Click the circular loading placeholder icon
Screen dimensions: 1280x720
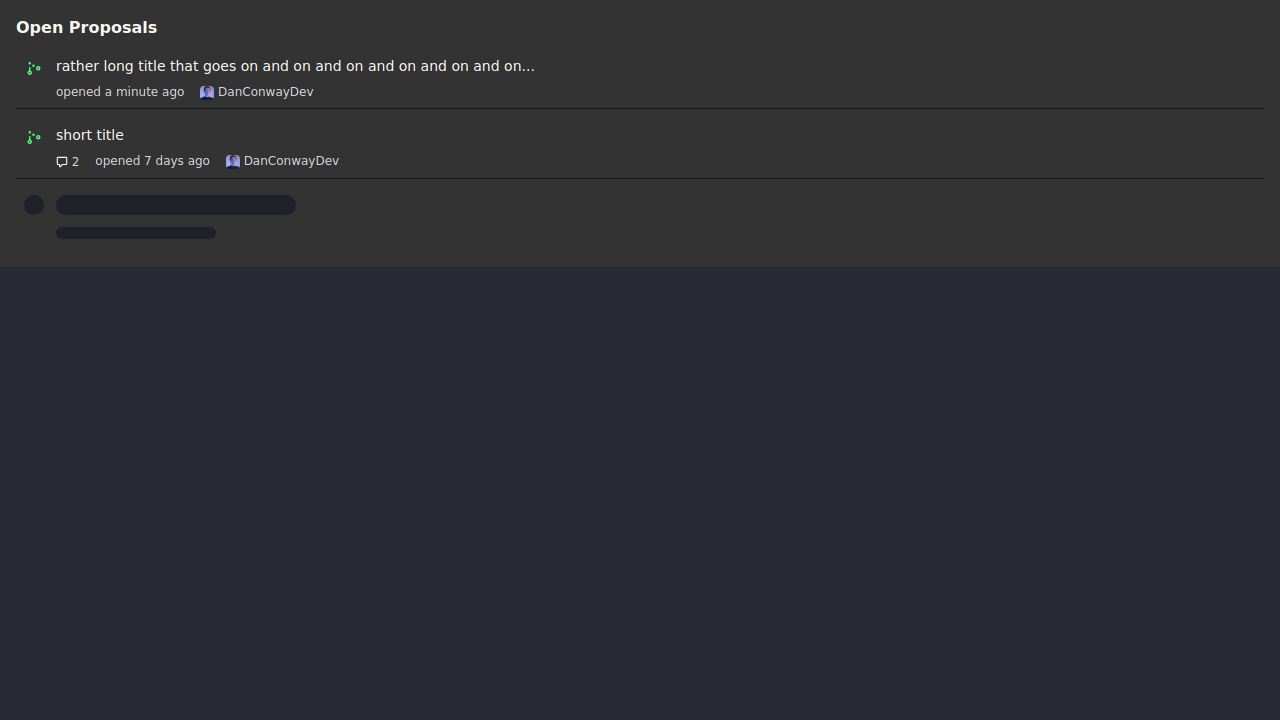pos(34,205)
